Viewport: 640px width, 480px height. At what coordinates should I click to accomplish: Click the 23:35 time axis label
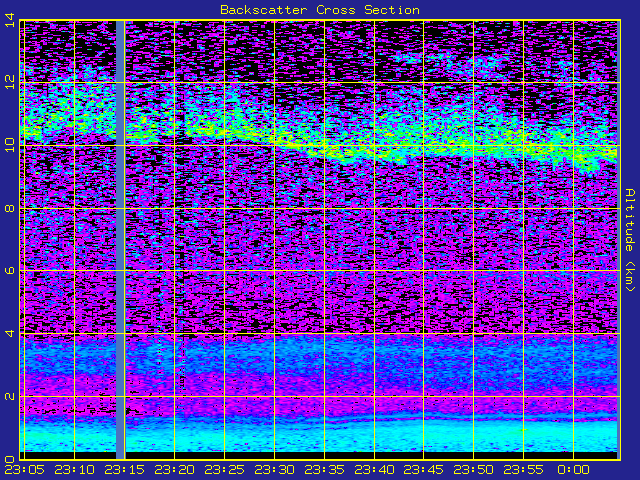coord(324,470)
